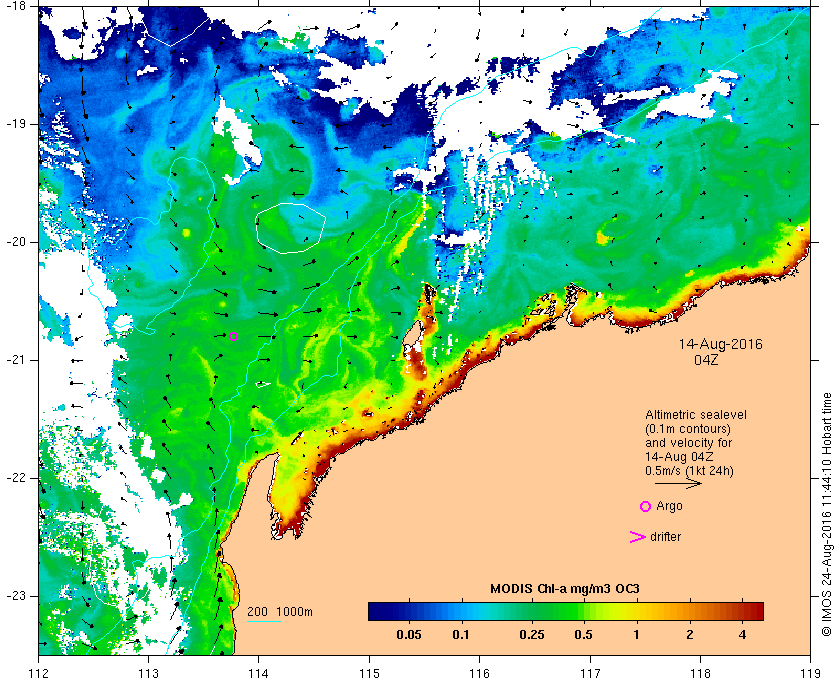
Task: Click the 'Altimetric sealevel' legend text
Action: 696,415
